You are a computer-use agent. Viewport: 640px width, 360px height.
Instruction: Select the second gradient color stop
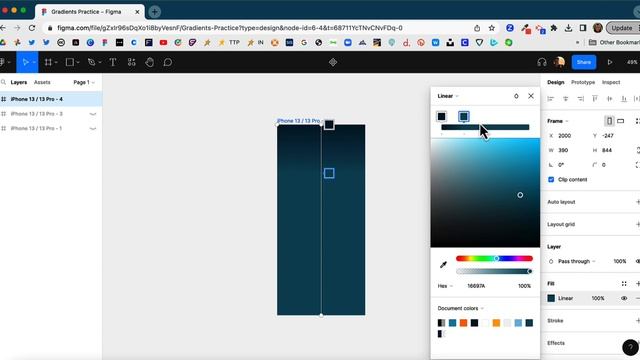464,117
